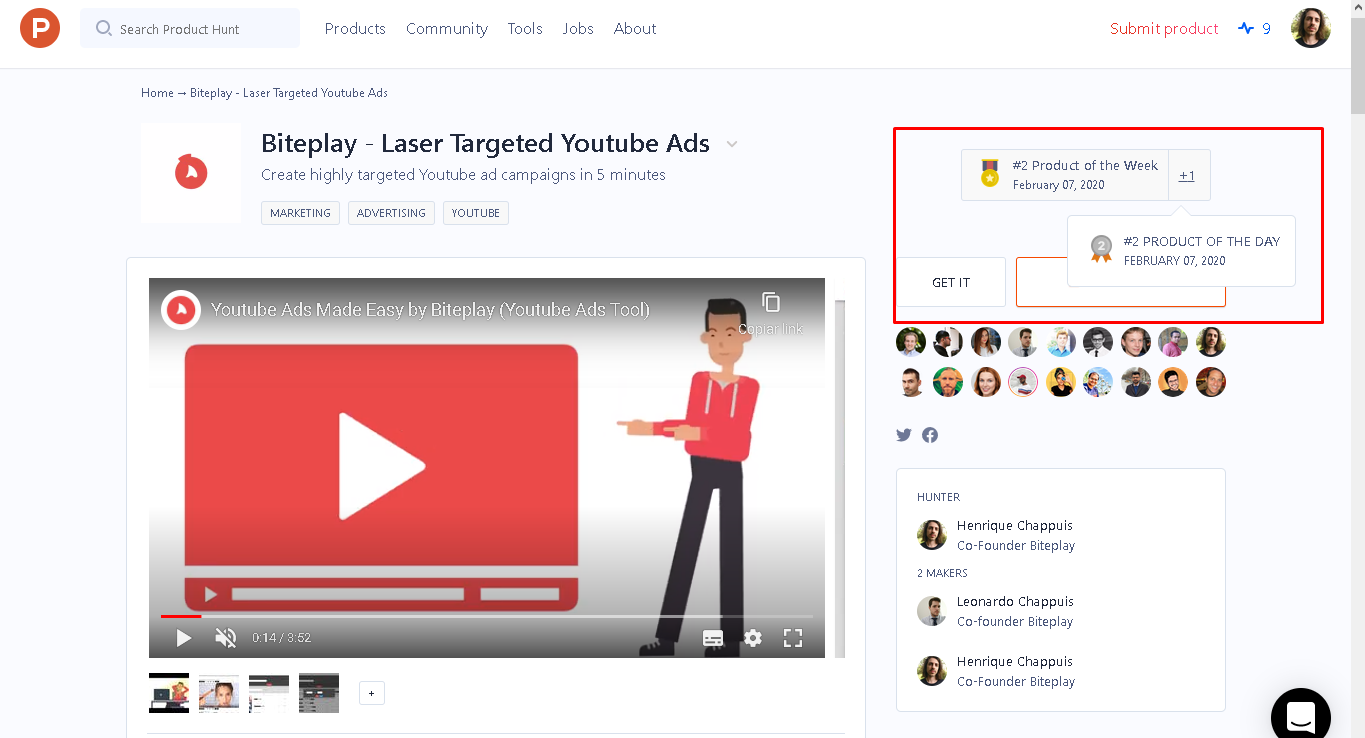Click Submit product link
Screen dimensions: 1365x738
coord(1164,28)
